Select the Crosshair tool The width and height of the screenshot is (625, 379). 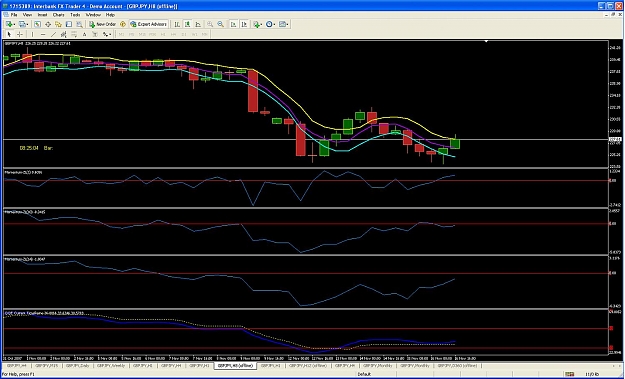pos(20,35)
